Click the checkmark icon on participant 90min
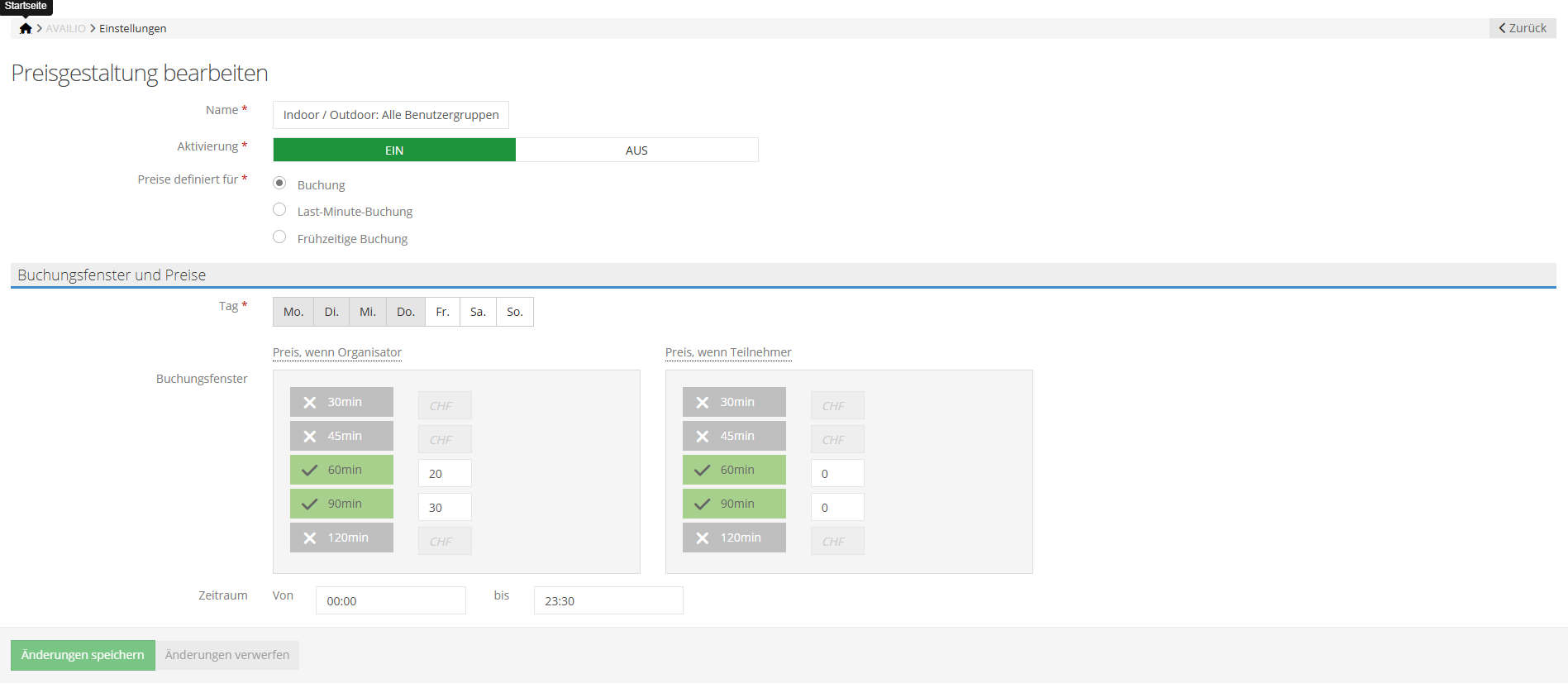 pos(703,504)
